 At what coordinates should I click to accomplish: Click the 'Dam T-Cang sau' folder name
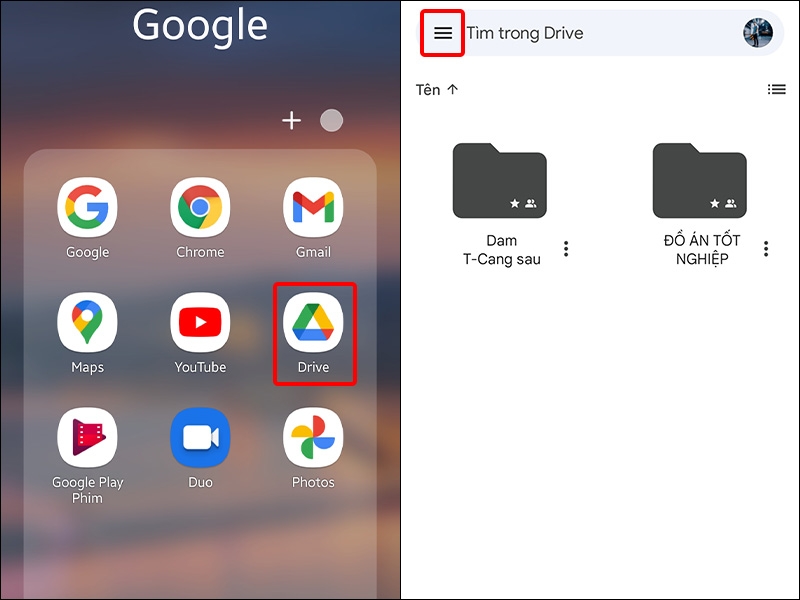(502, 249)
